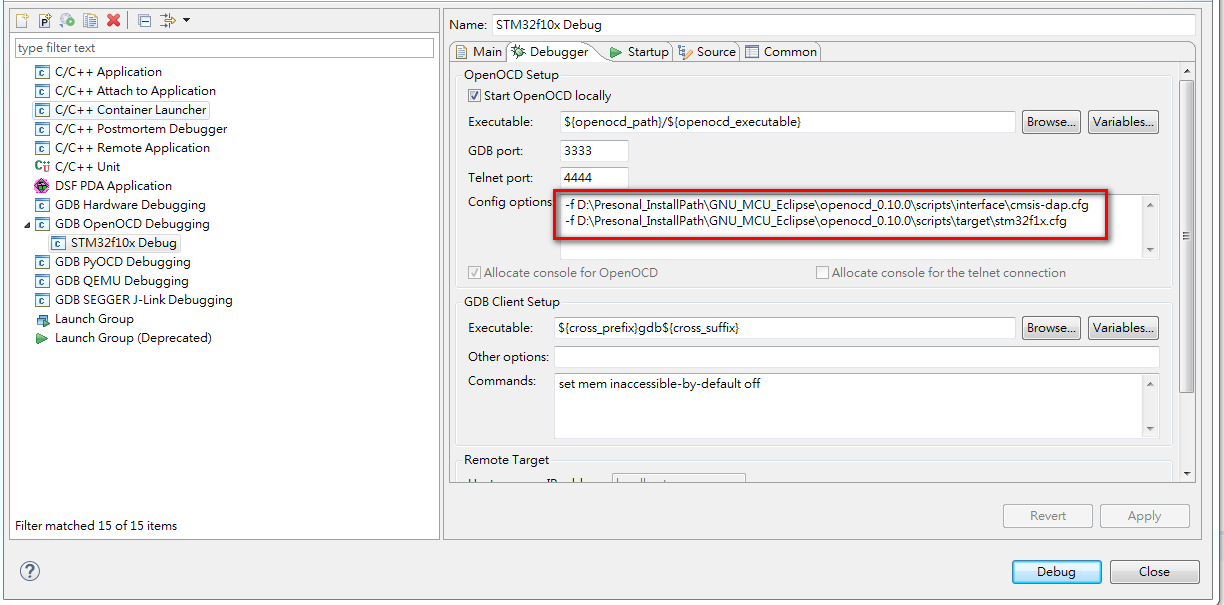The image size is (1224, 605).
Task: Switch to the Debugger tab
Action: point(551,52)
